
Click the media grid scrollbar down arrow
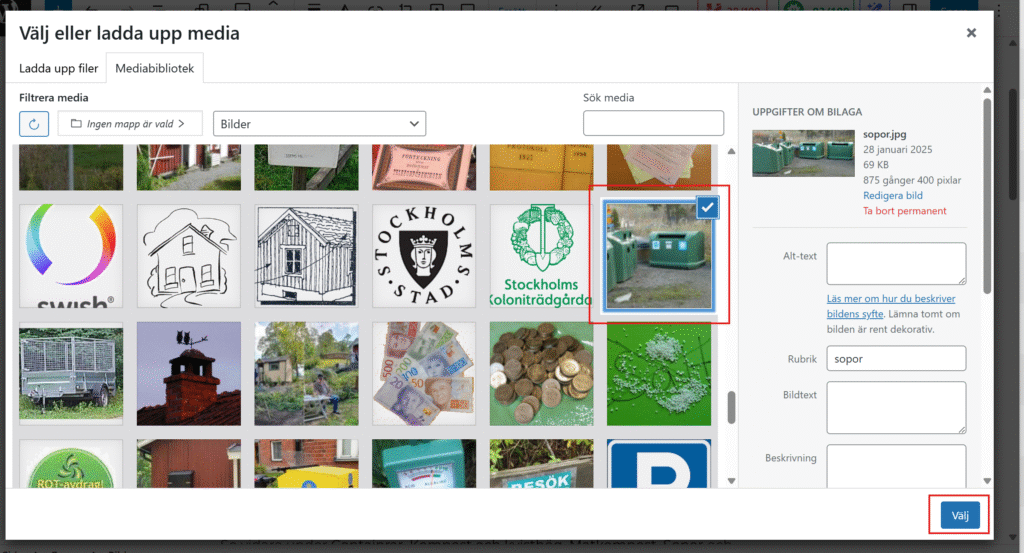pos(731,481)
